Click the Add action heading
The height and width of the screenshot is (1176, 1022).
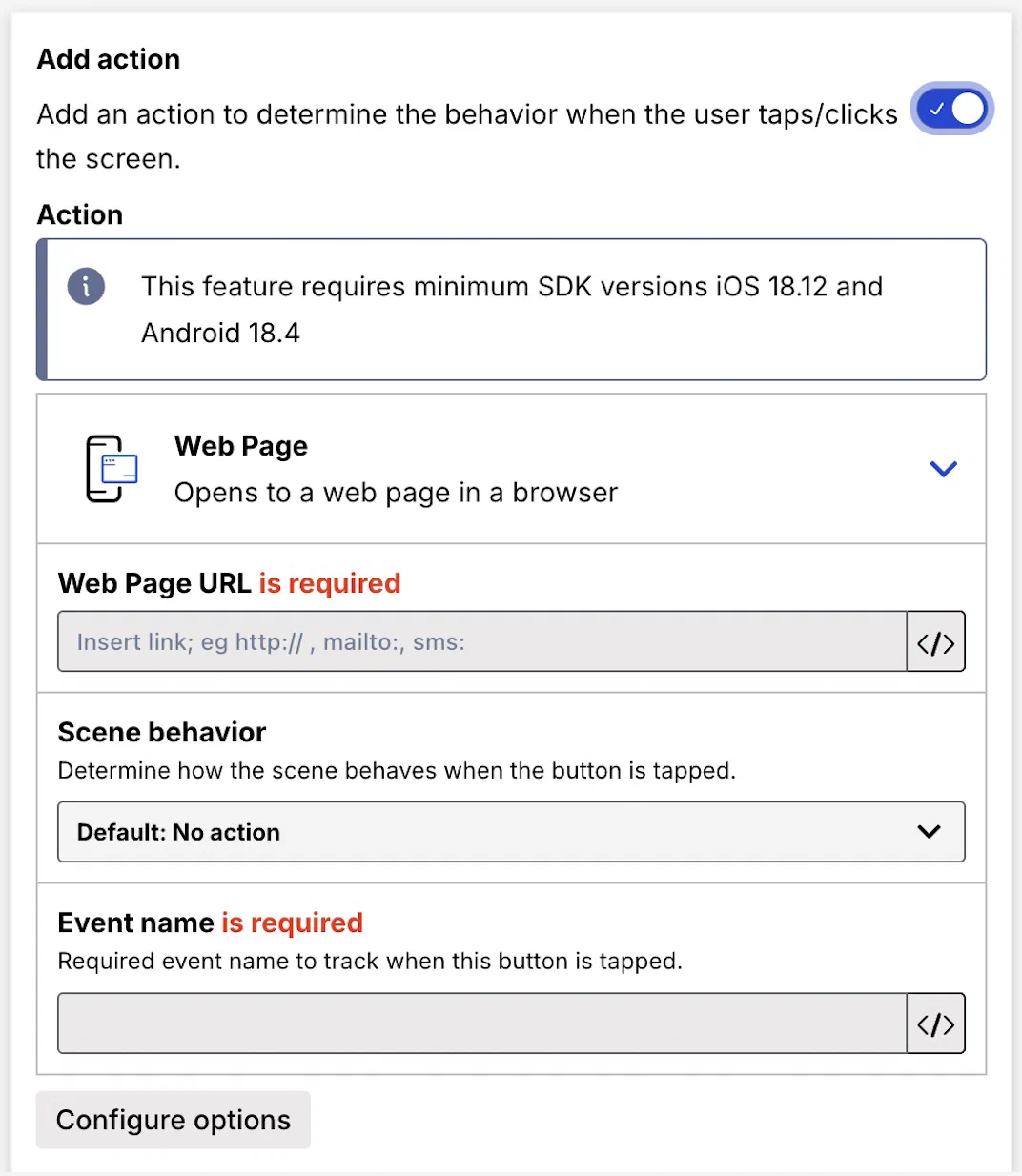pos(109,59)
